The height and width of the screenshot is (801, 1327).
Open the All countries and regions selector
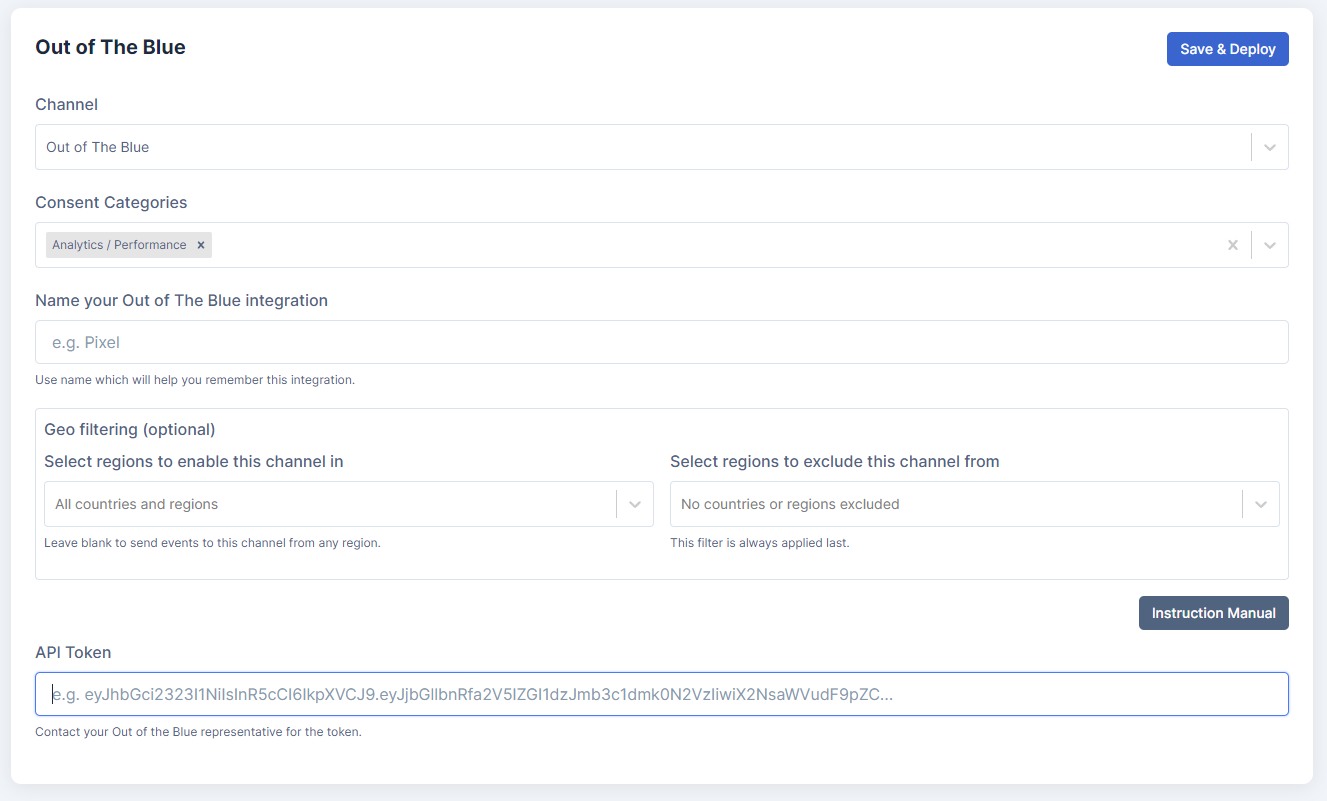pos(330,504)
